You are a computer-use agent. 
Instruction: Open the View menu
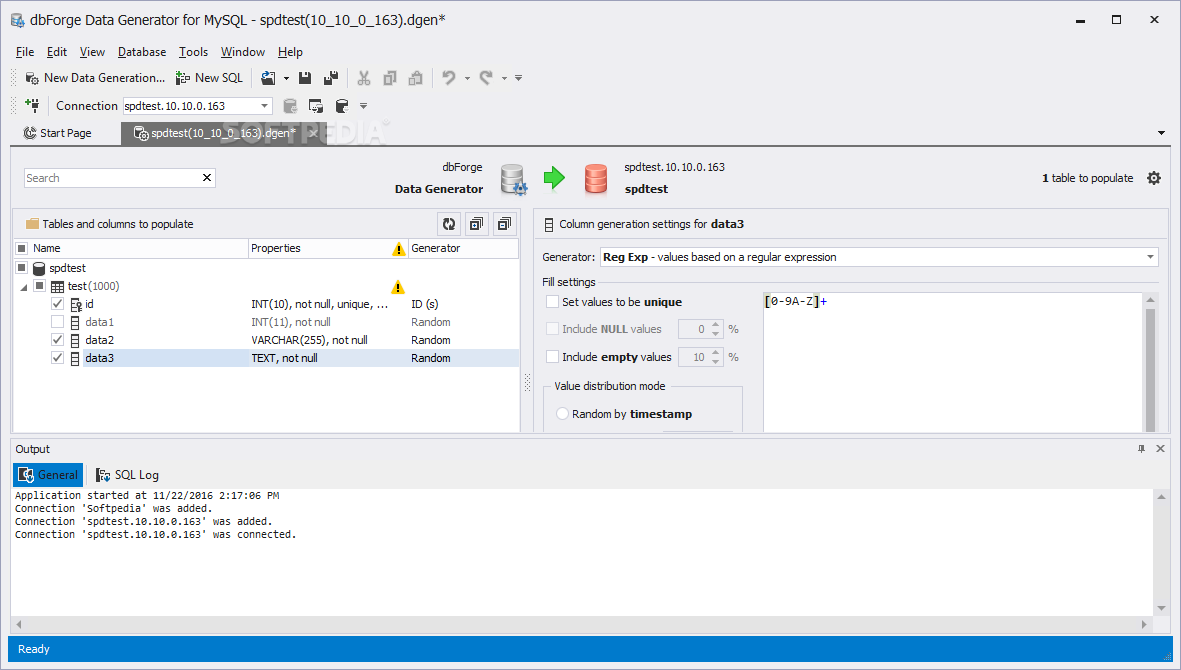pos(92,52)
